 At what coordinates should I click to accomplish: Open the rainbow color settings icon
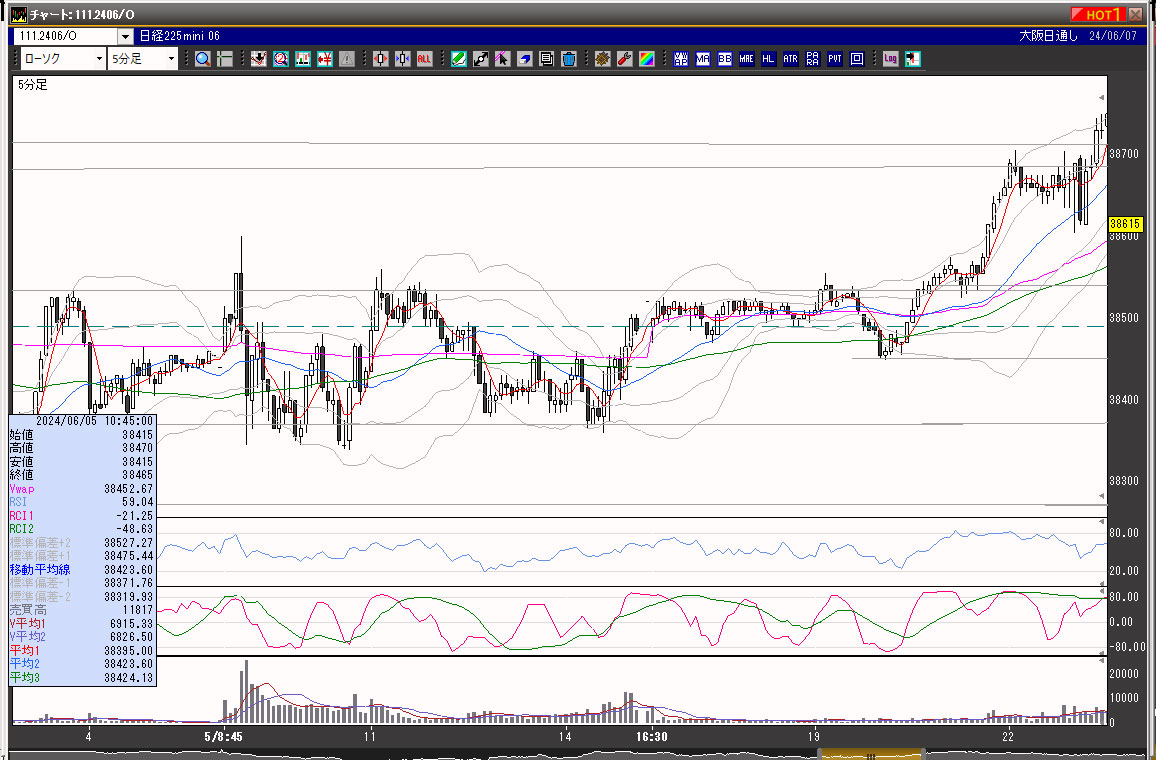tap(647, 59)
